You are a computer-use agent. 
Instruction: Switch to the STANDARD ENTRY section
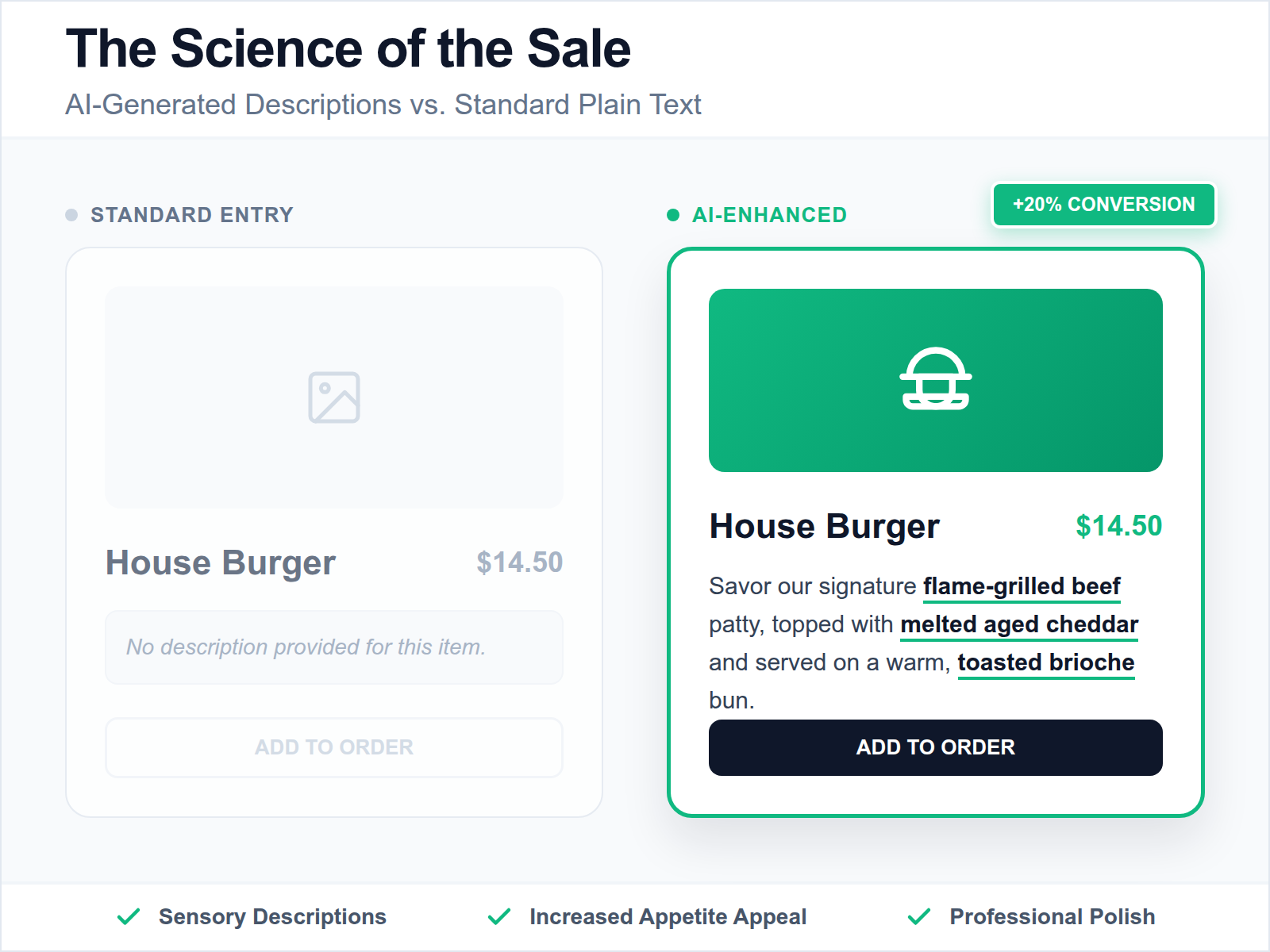pyautogui.click(x=192, y=213)
